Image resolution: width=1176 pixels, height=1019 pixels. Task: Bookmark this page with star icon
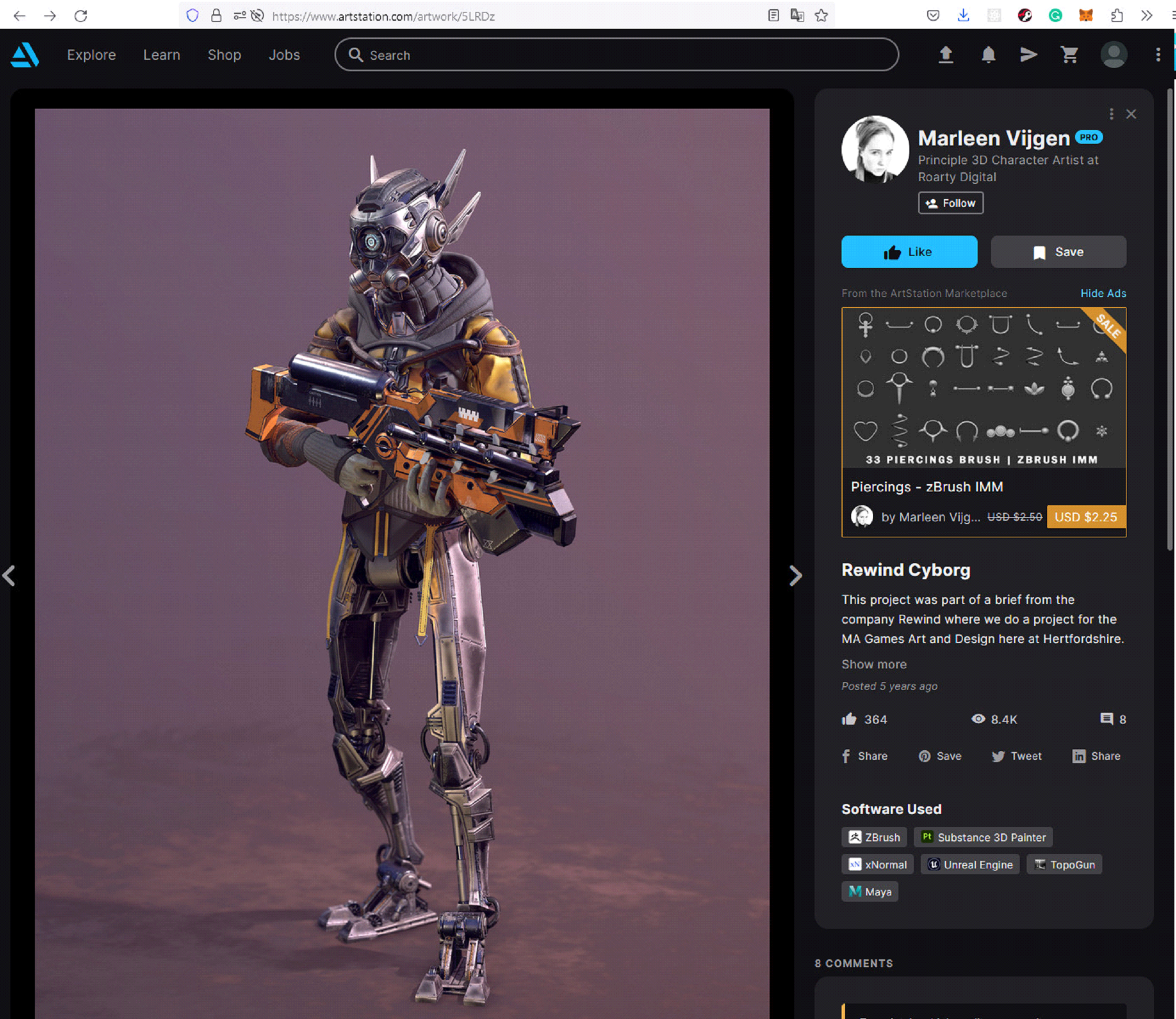pos(821,16)
